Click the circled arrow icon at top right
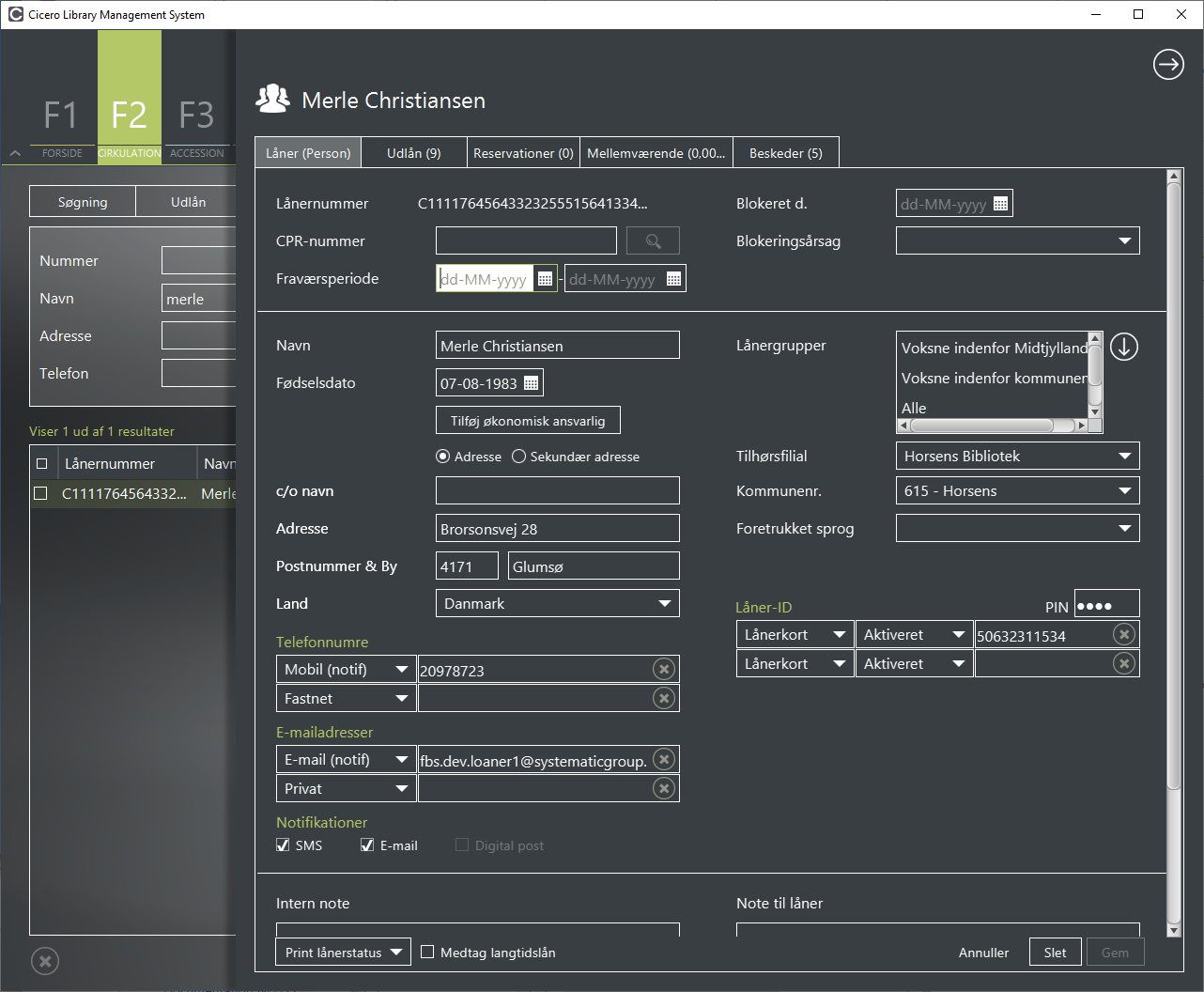The width and height of the screenshot is (1204, 992). (1168, 65)
